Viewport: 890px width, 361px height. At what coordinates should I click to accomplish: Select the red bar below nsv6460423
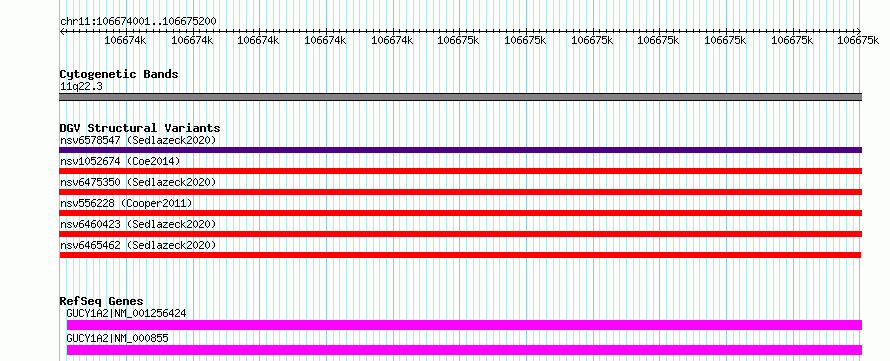460,234
